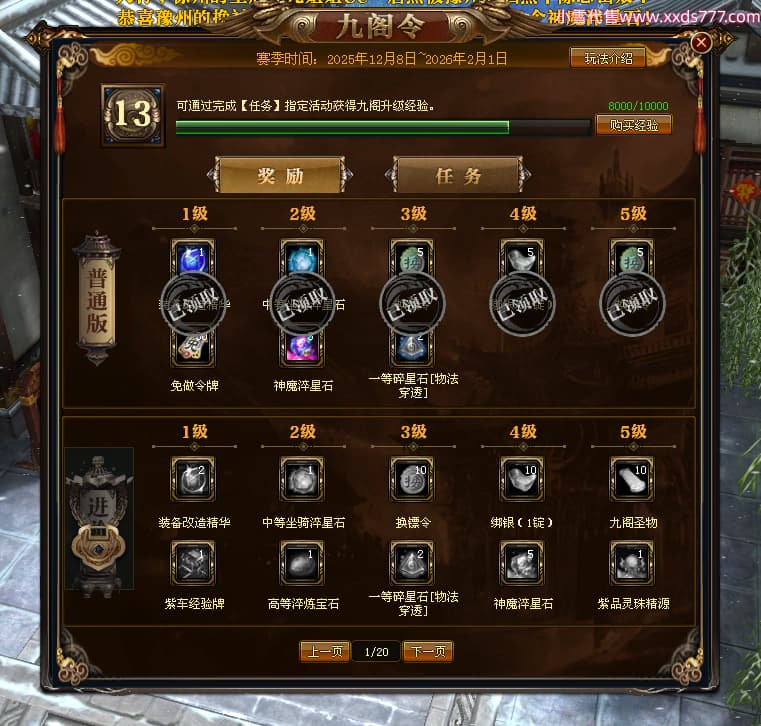Click the 免做令牌 icon in normal tier
761x726 pixels.
193,347
